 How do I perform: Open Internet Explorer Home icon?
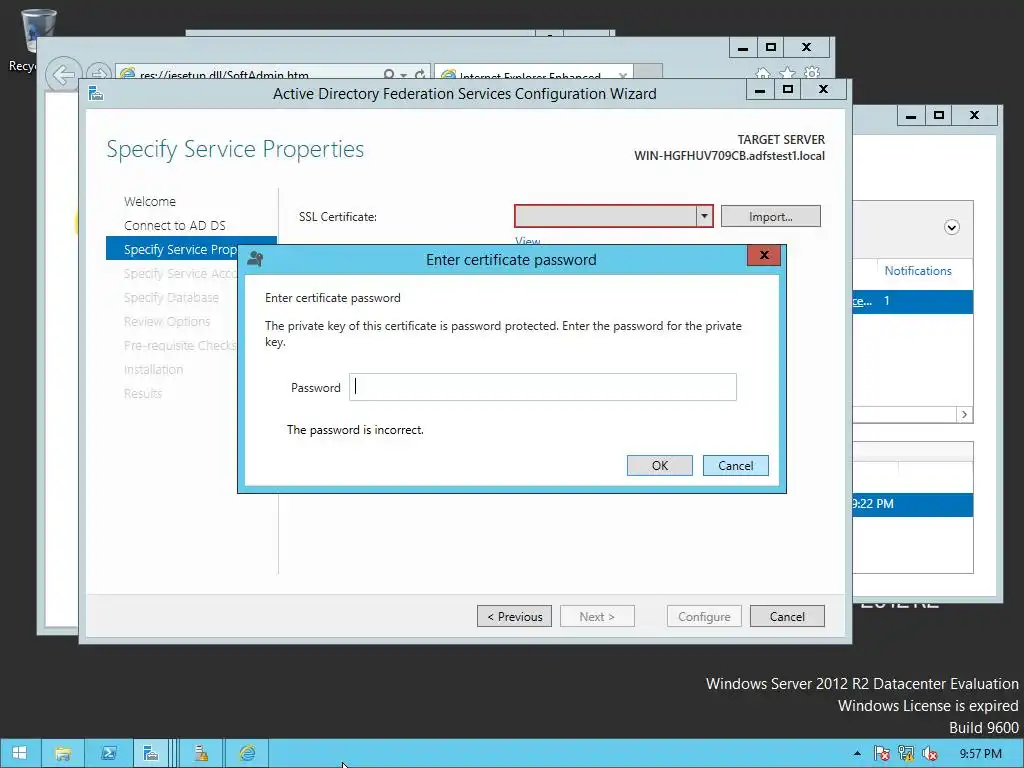click(763, 72)
